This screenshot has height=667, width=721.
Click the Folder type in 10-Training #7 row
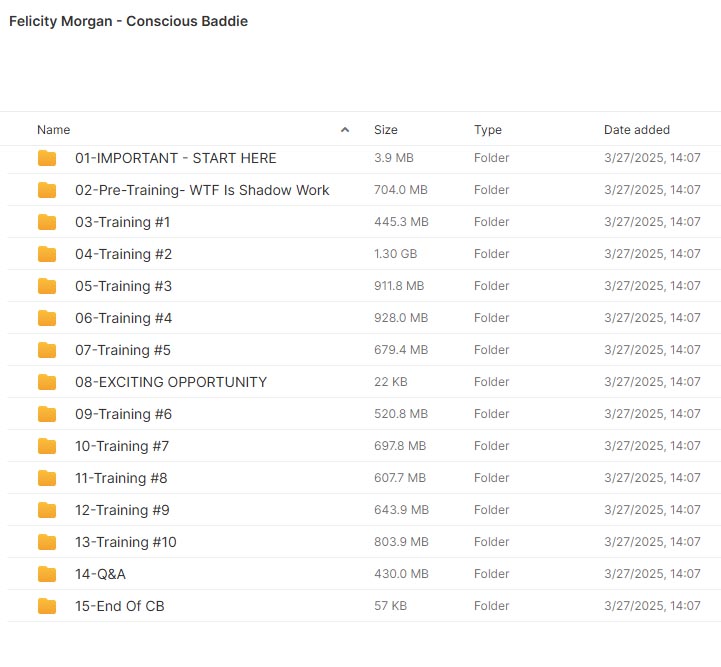[492, 445]
